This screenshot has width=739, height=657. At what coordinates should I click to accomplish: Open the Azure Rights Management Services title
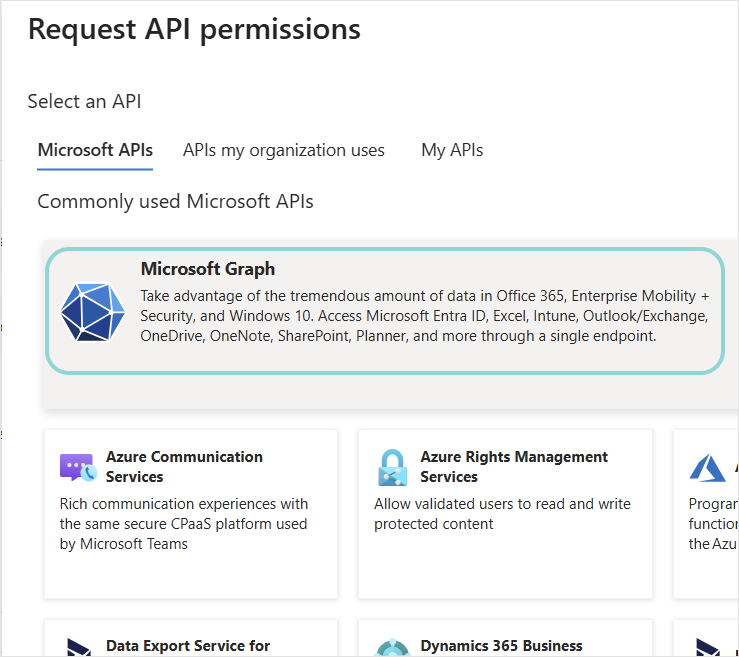click(x=514, y=467)
